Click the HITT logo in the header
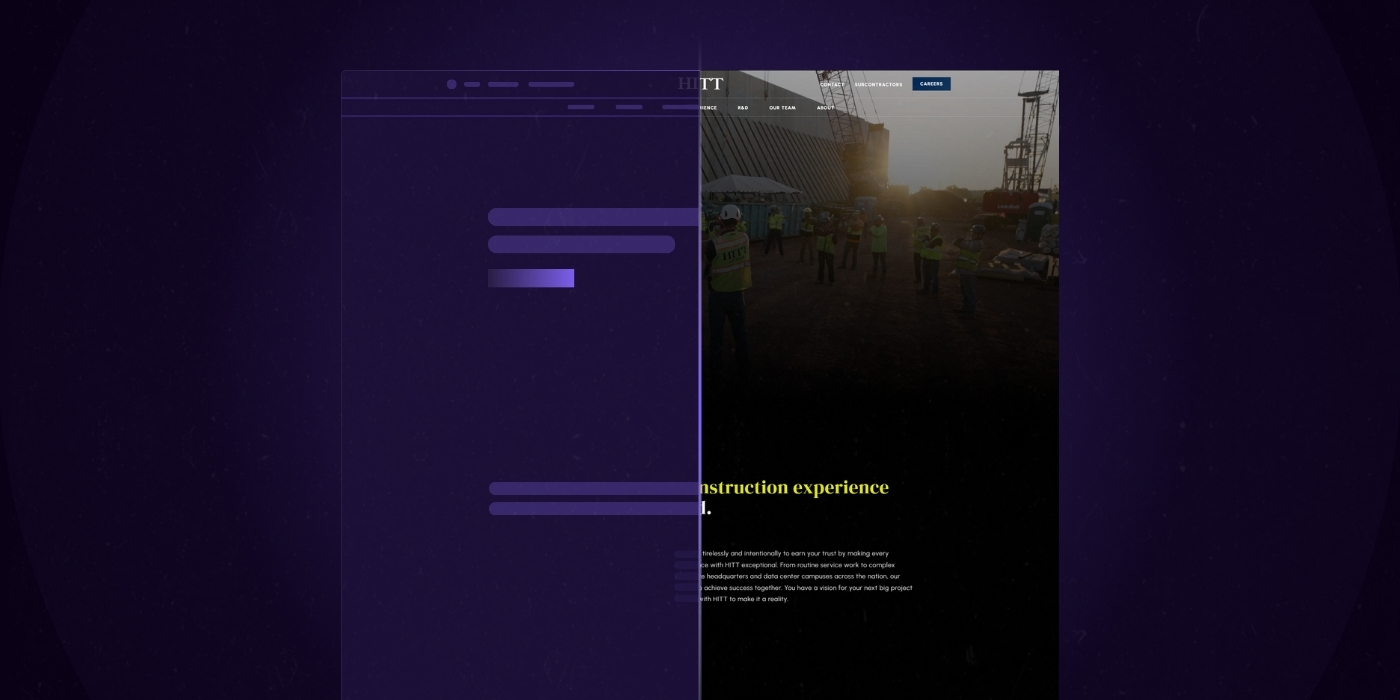 700,84
